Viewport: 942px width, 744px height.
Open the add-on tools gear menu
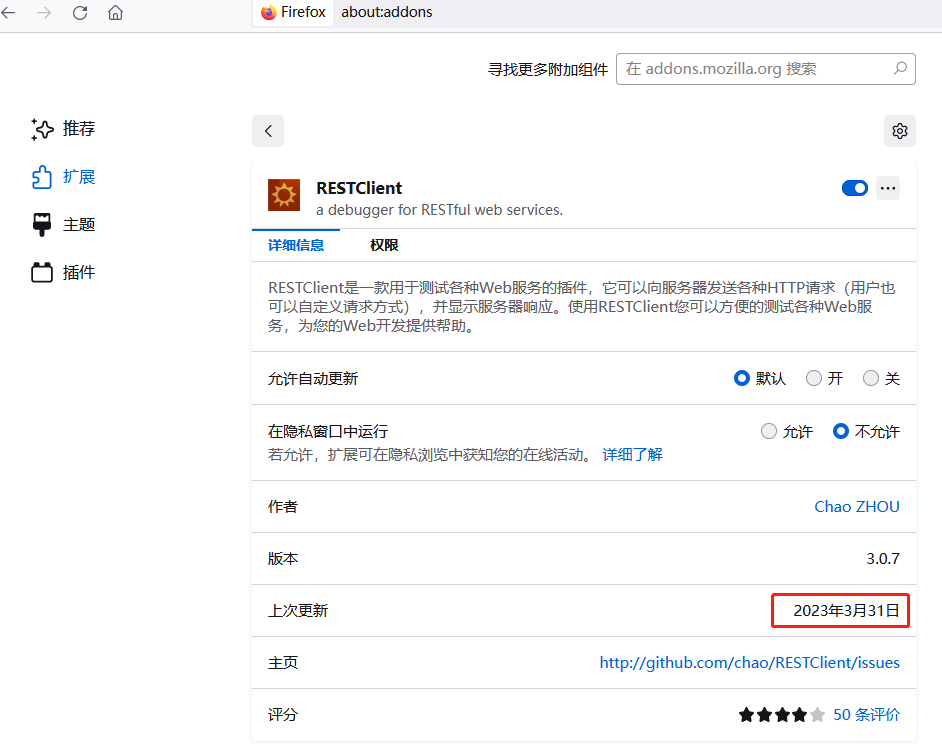[x=899, y=131]
